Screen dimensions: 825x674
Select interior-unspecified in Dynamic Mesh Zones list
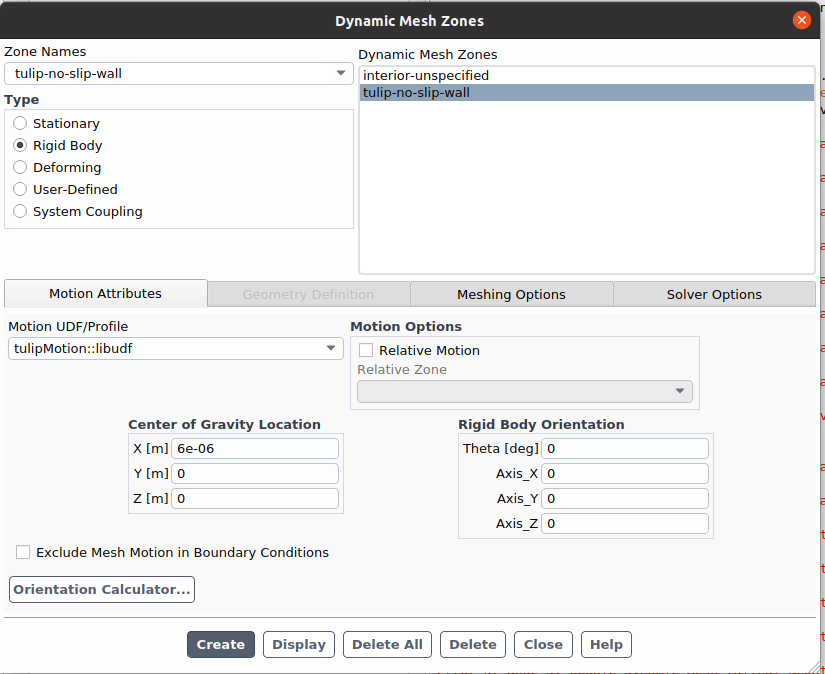[426, 76]
